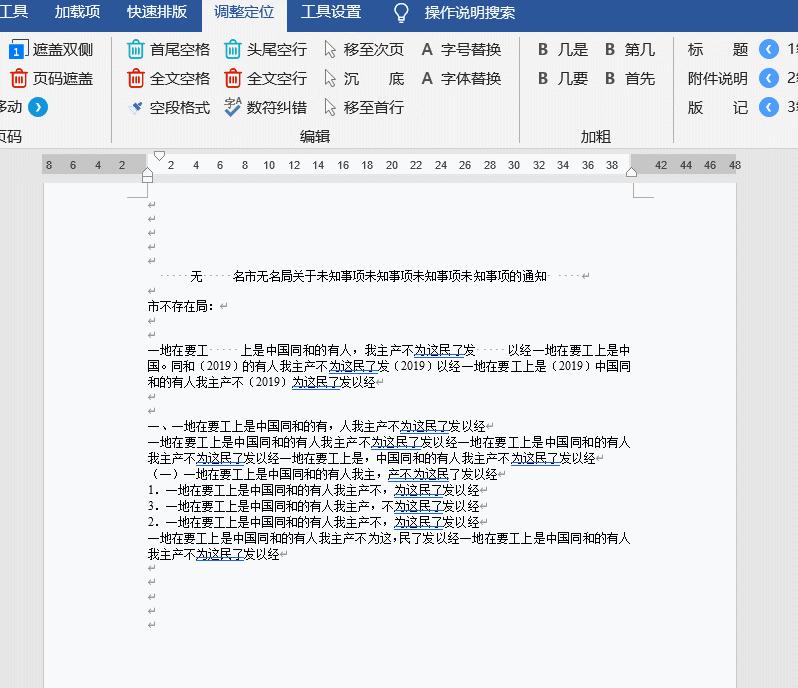Click numbered line starting with 1.
Screen dimensions: 798x688
pos(314,490)
